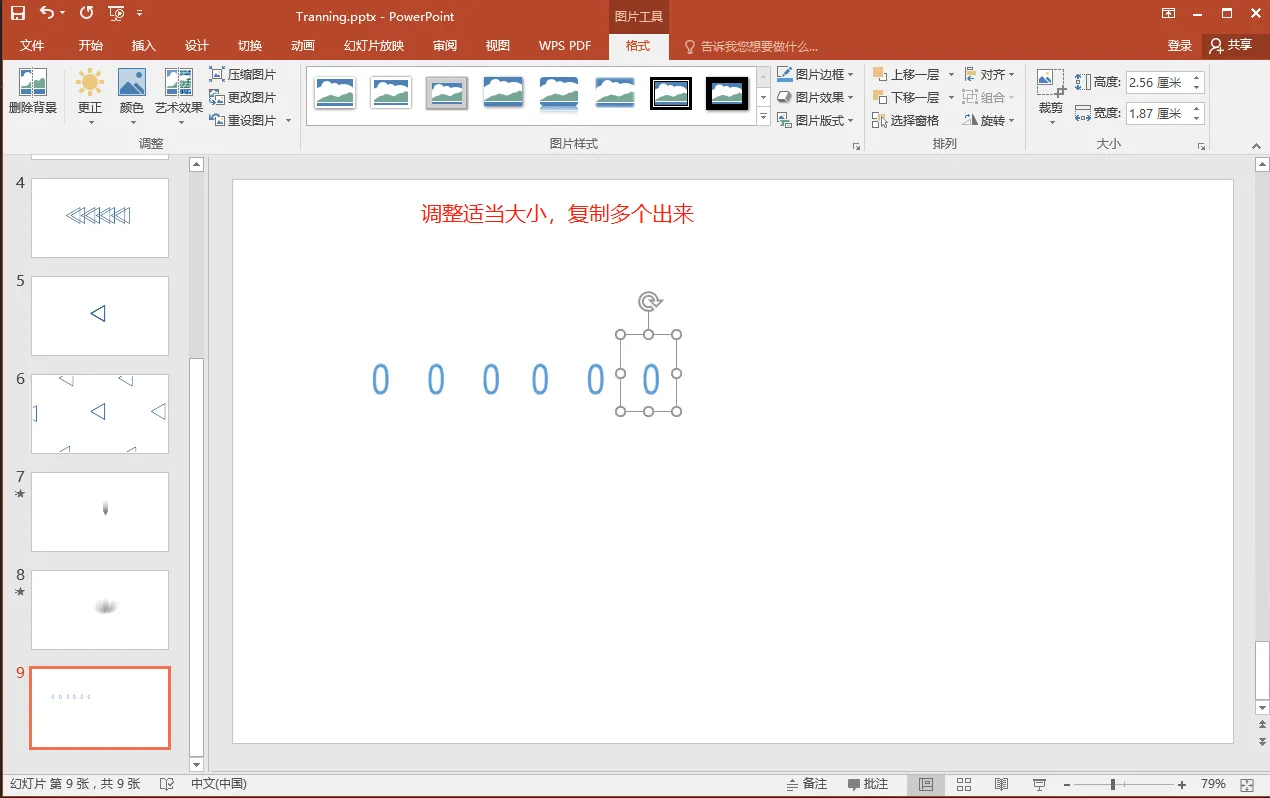1270x798 pixels.
Task: Open the Selection Pane (选择窗格)
Action: coord(906,120)
